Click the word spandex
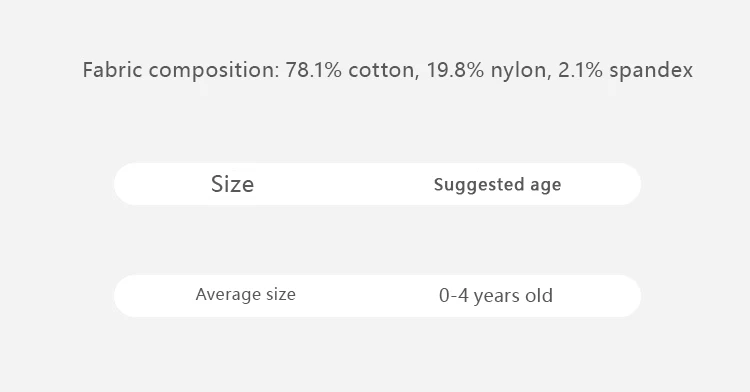Image resolution: width=750 pixels, height=392 pixels. click(651, 71)
